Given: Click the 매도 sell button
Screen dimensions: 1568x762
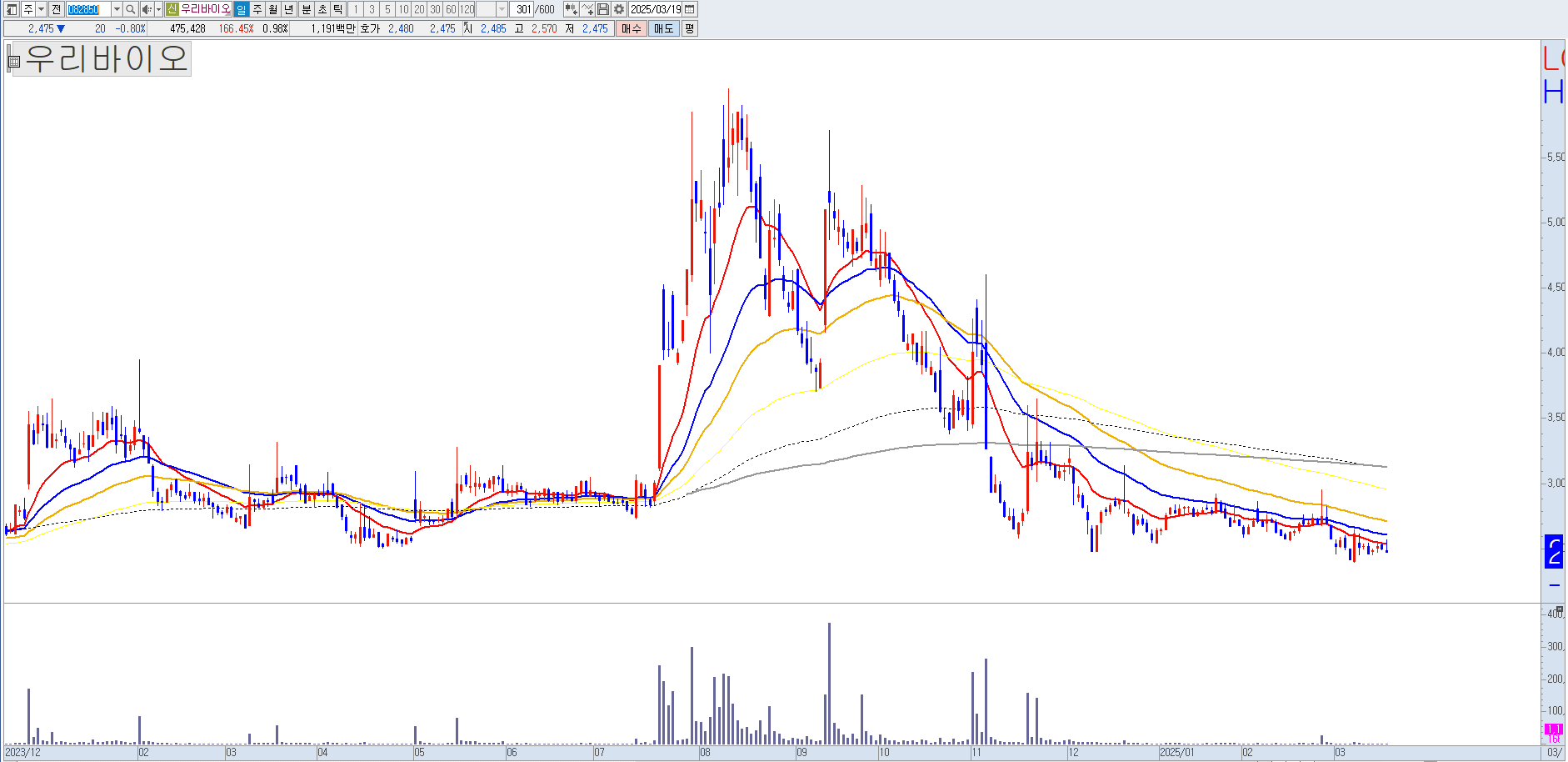Looking at the screenshot, I should point(663,28).
